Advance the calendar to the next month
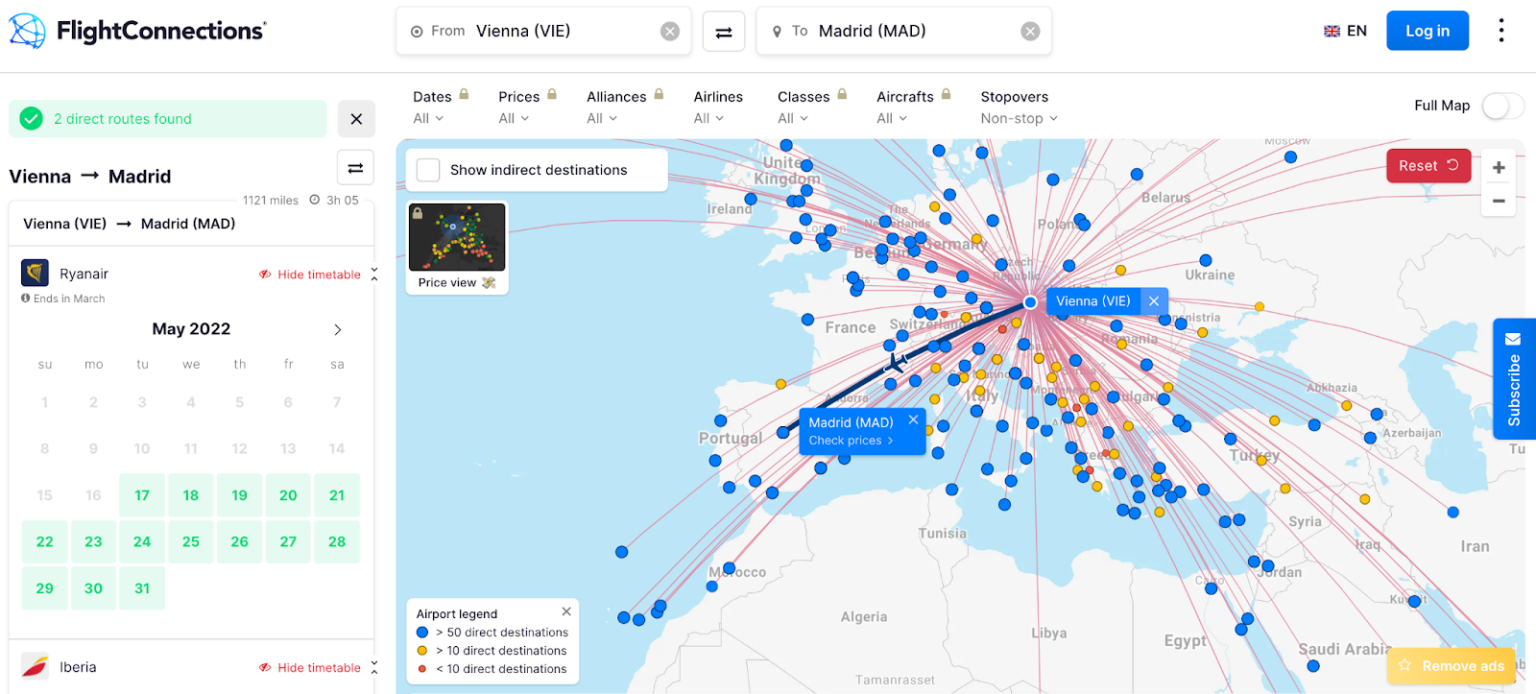Screen dimensions: 1536x694 (x=337, y=329)
